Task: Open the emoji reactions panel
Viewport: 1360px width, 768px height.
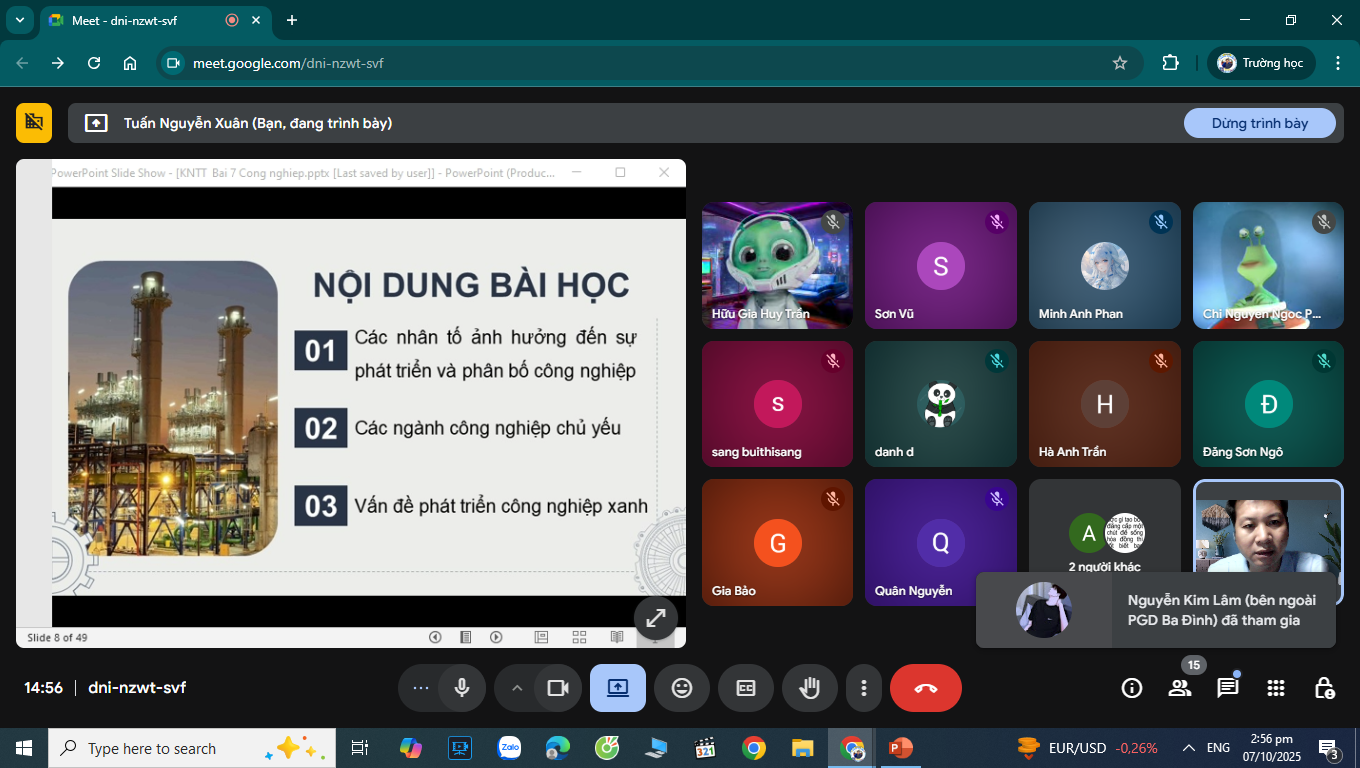Action: (x=682, y=688)
